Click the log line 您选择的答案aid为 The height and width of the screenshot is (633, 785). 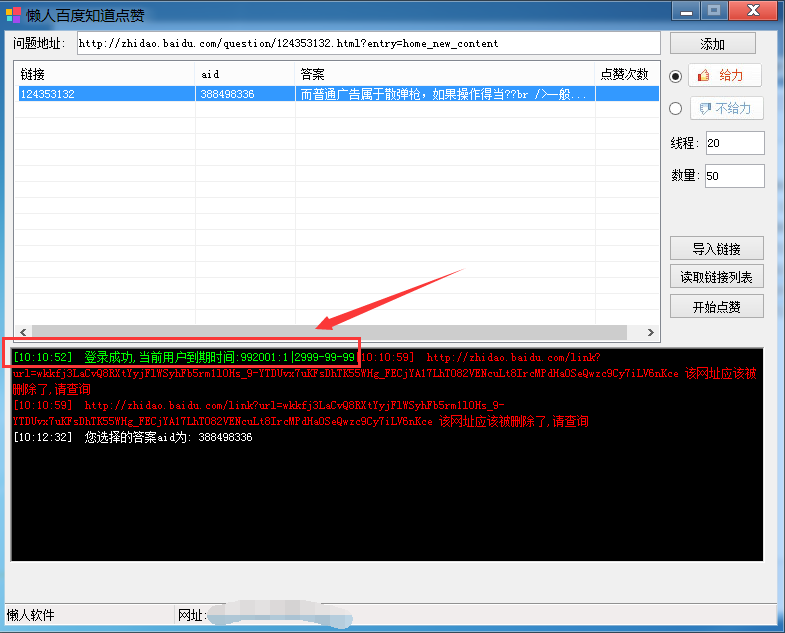click(x=133, y=437)
